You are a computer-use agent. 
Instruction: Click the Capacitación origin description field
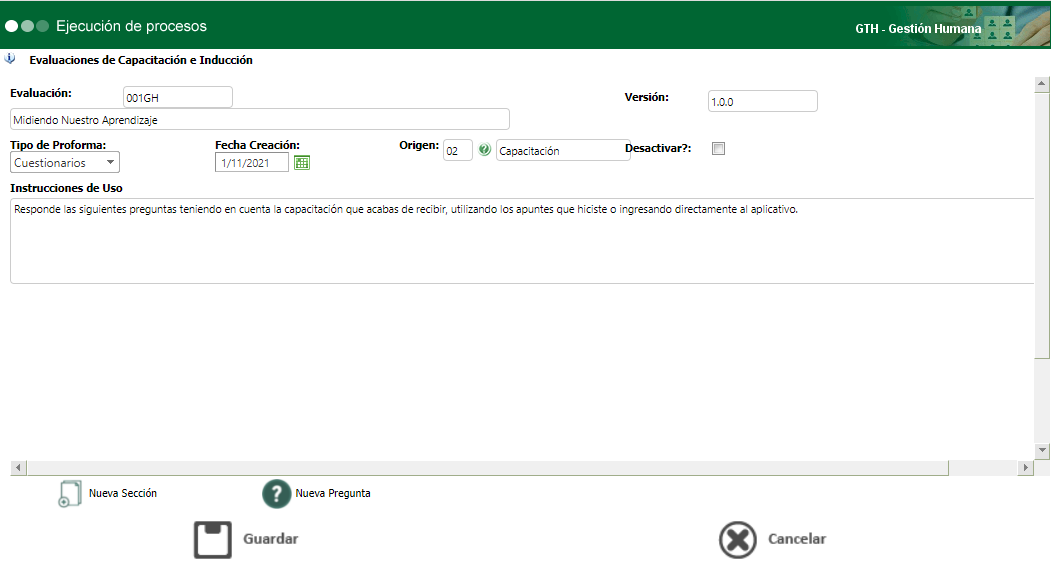tap(562, 150)
